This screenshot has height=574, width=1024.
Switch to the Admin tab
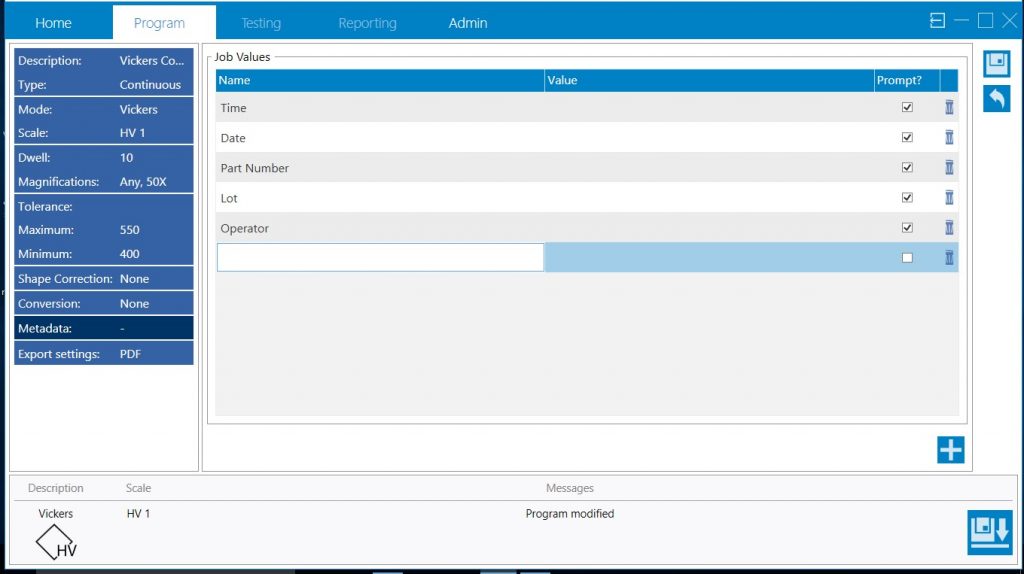(468, 23)
